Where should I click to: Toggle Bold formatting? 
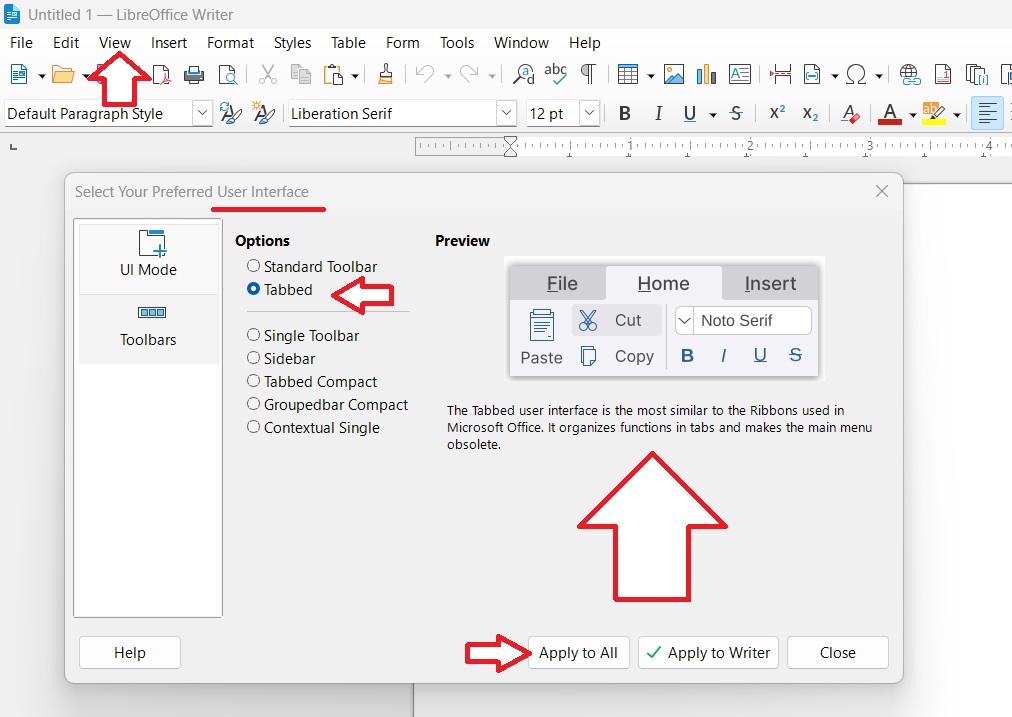(x=624, y=114)
